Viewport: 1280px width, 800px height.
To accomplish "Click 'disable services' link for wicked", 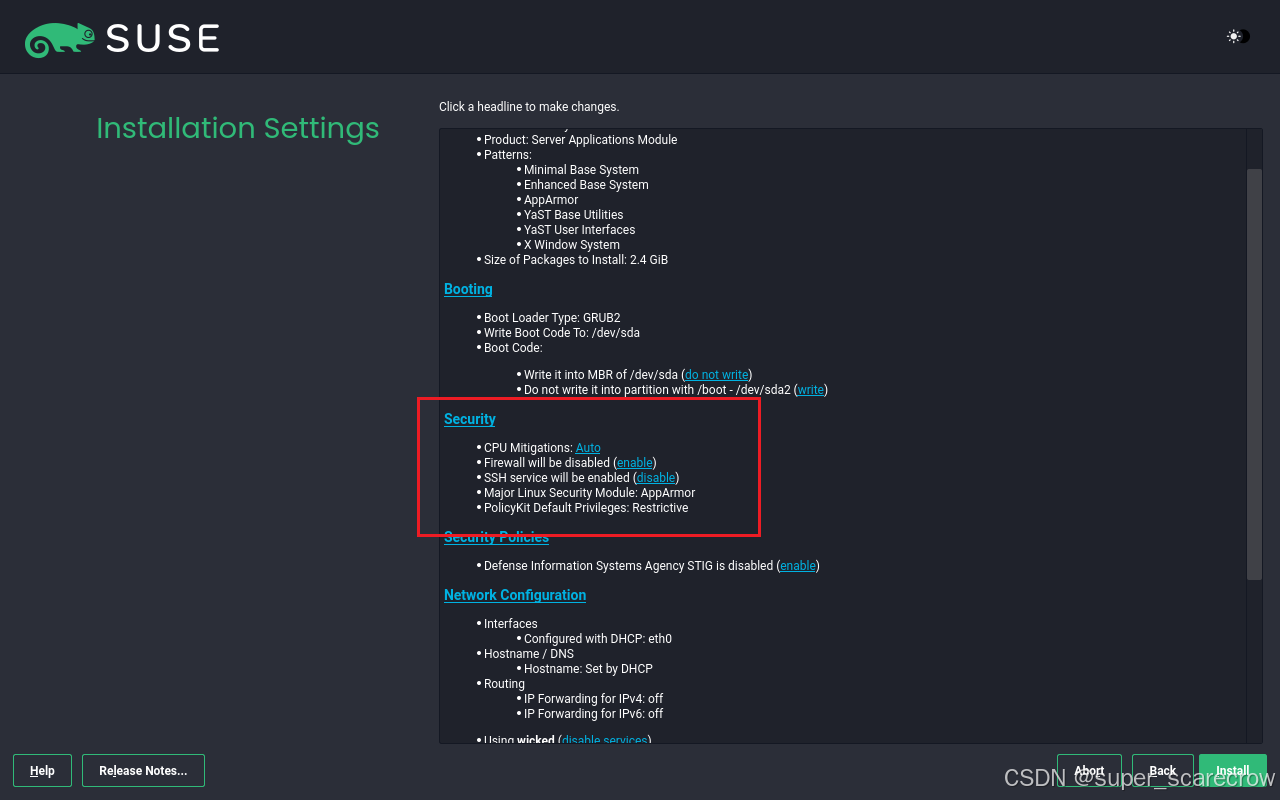I will point(605,740).
